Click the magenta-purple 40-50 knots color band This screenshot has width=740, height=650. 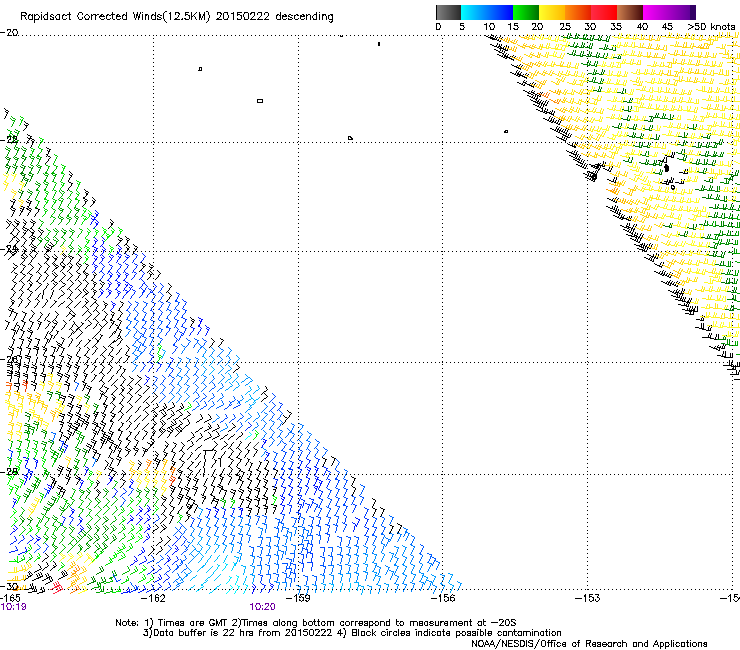point(669,12)
